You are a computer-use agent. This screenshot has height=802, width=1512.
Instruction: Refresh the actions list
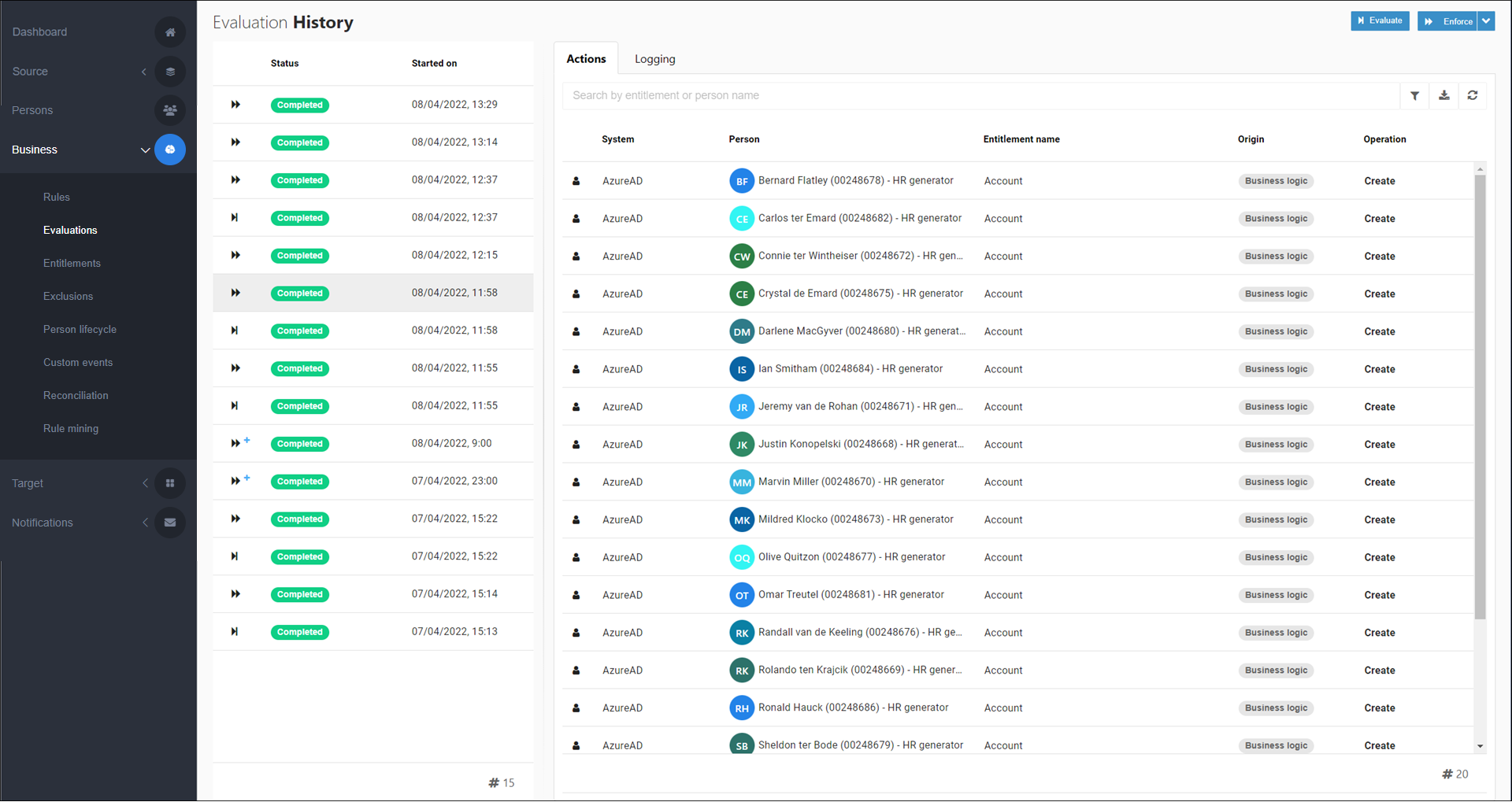(1472, 96)
